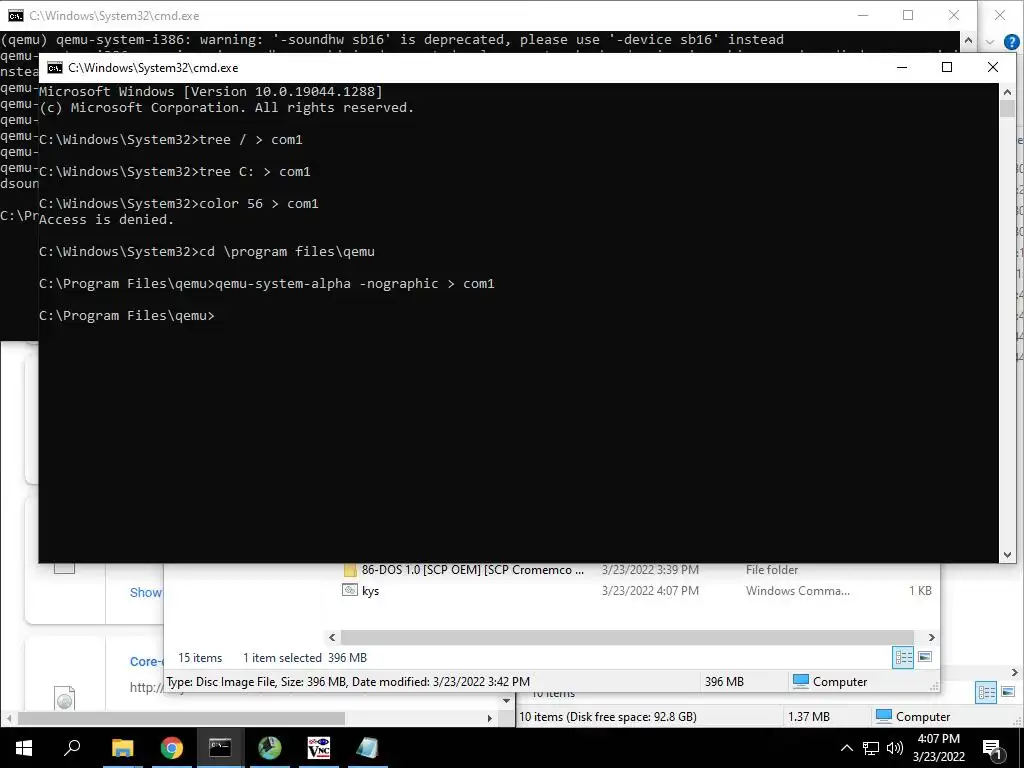Click Computer icon in back Explorer status bar
This screenshot has height=768, width=1024.
click(x=884, y=716)
